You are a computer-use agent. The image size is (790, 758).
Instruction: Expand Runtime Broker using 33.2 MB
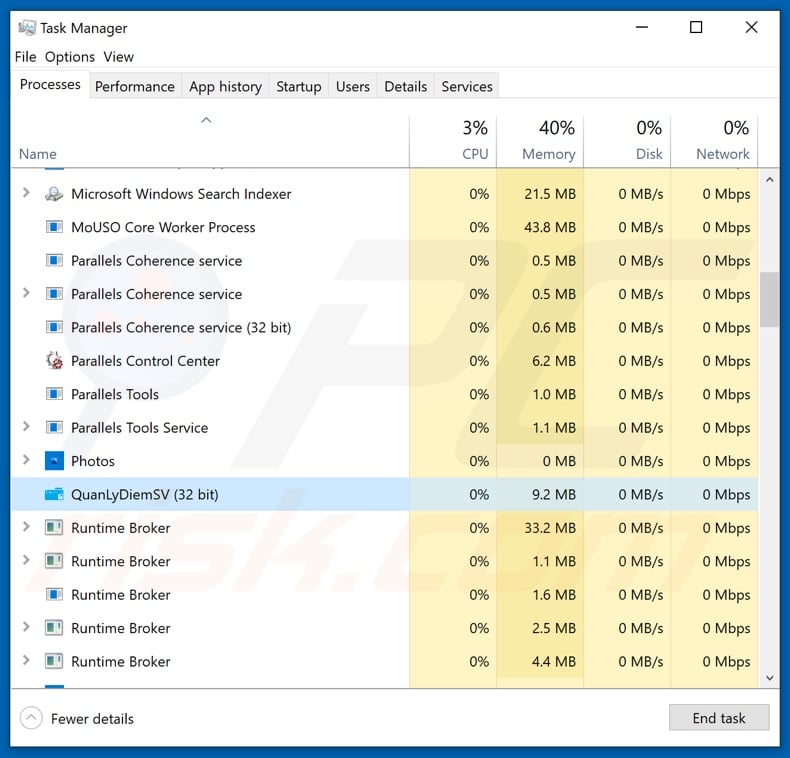click(x=26, y=527)
